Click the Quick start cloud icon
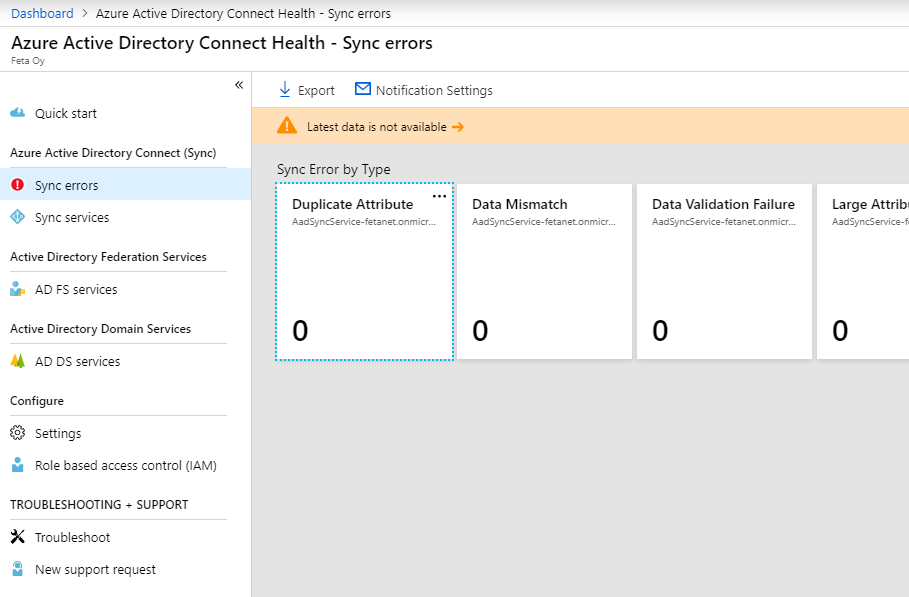The image size is (909, 597). 17,113
